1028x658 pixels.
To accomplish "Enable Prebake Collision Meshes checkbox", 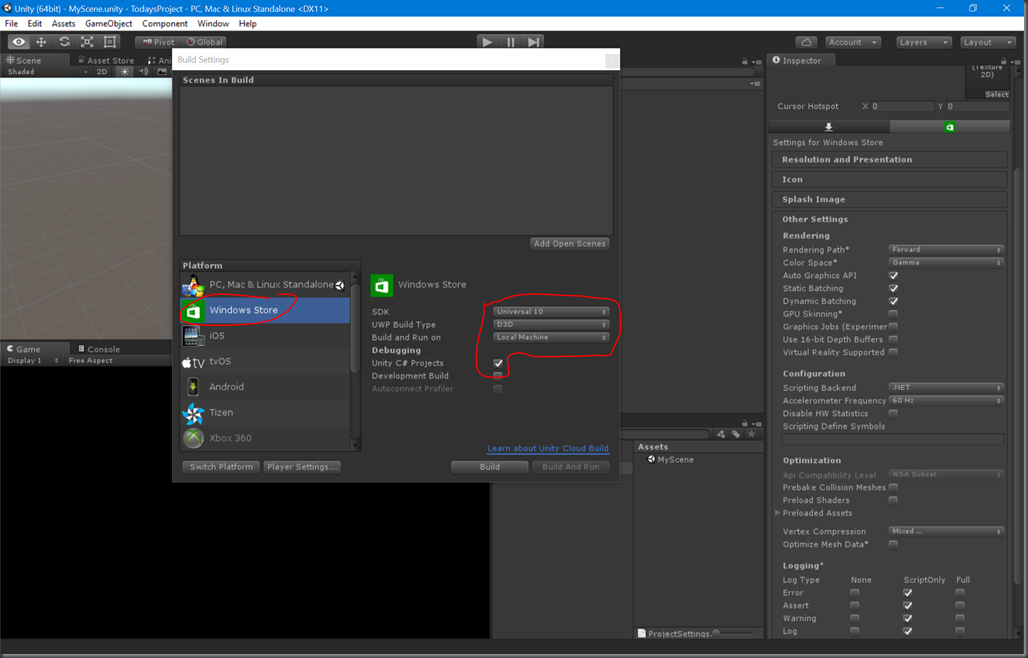I will [893, 488].
